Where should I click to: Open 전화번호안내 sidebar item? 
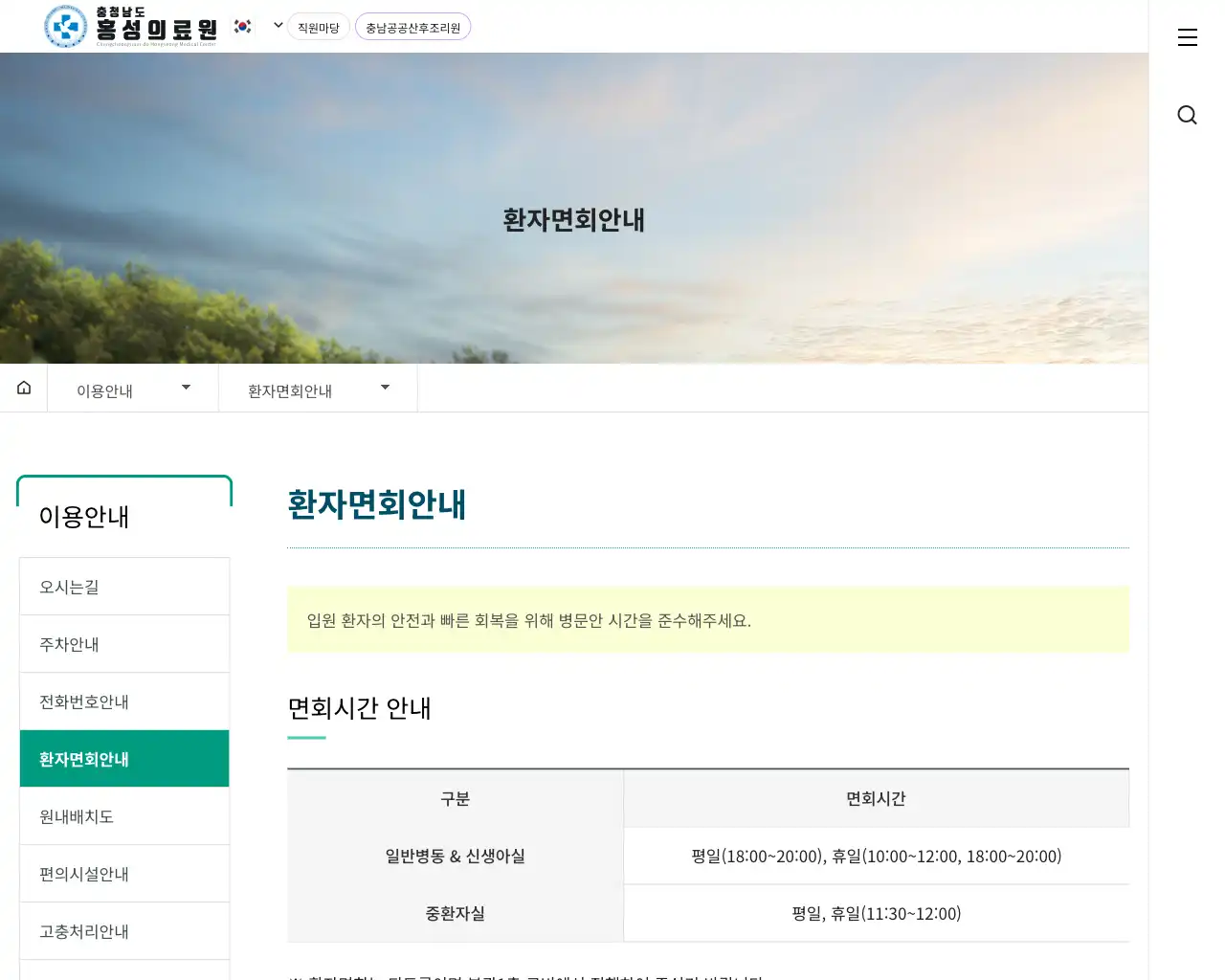pos(124,702)
